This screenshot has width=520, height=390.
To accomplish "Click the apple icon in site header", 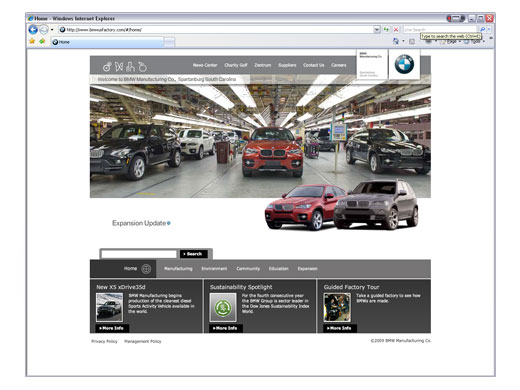I will point(142,67).
